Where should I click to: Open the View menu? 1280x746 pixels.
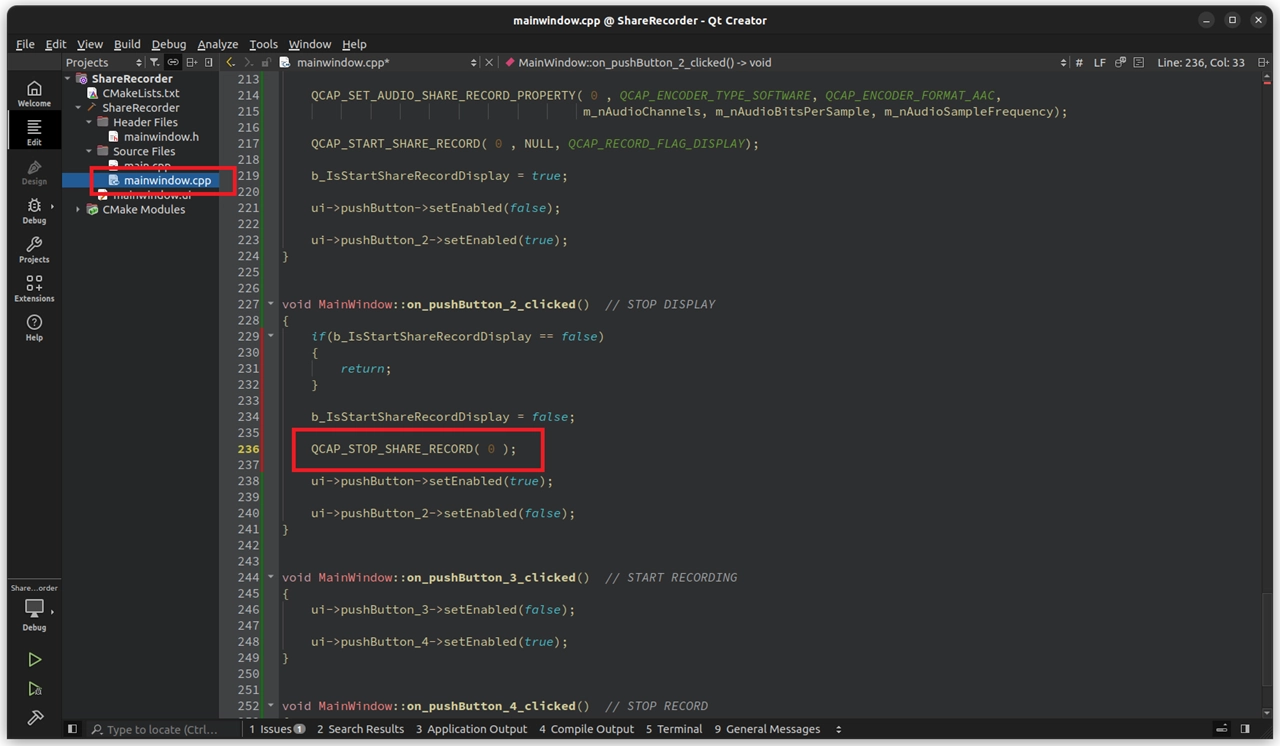(90, 44)
